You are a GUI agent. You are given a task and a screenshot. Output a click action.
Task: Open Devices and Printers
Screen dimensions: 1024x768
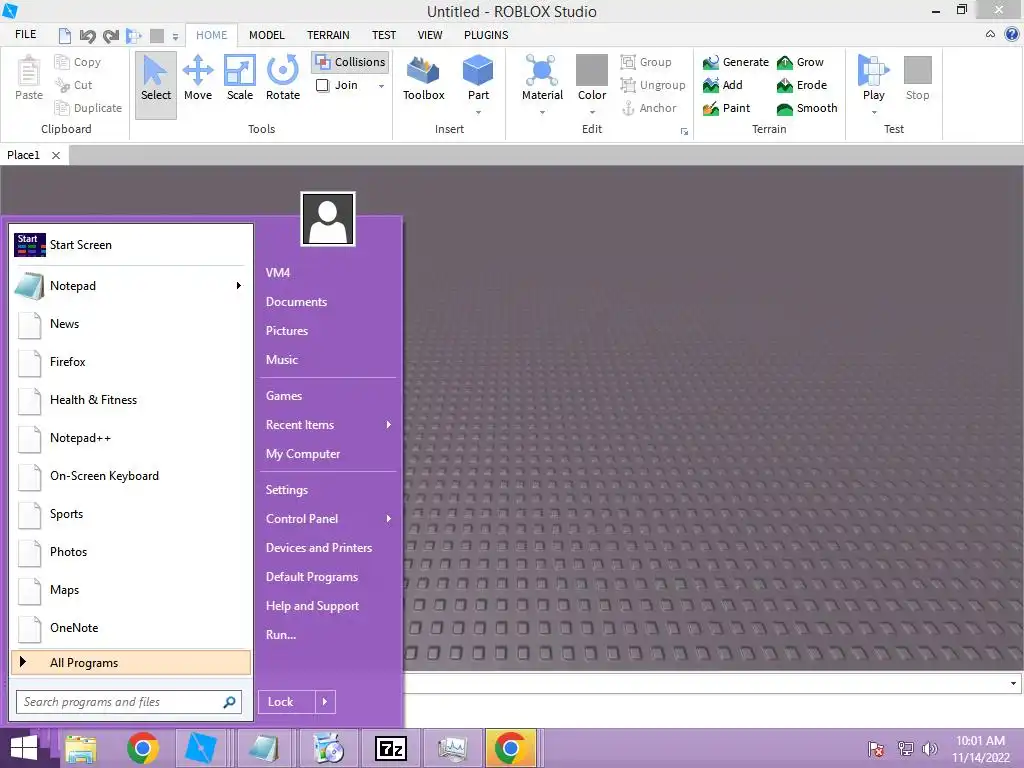click(319, 548)
